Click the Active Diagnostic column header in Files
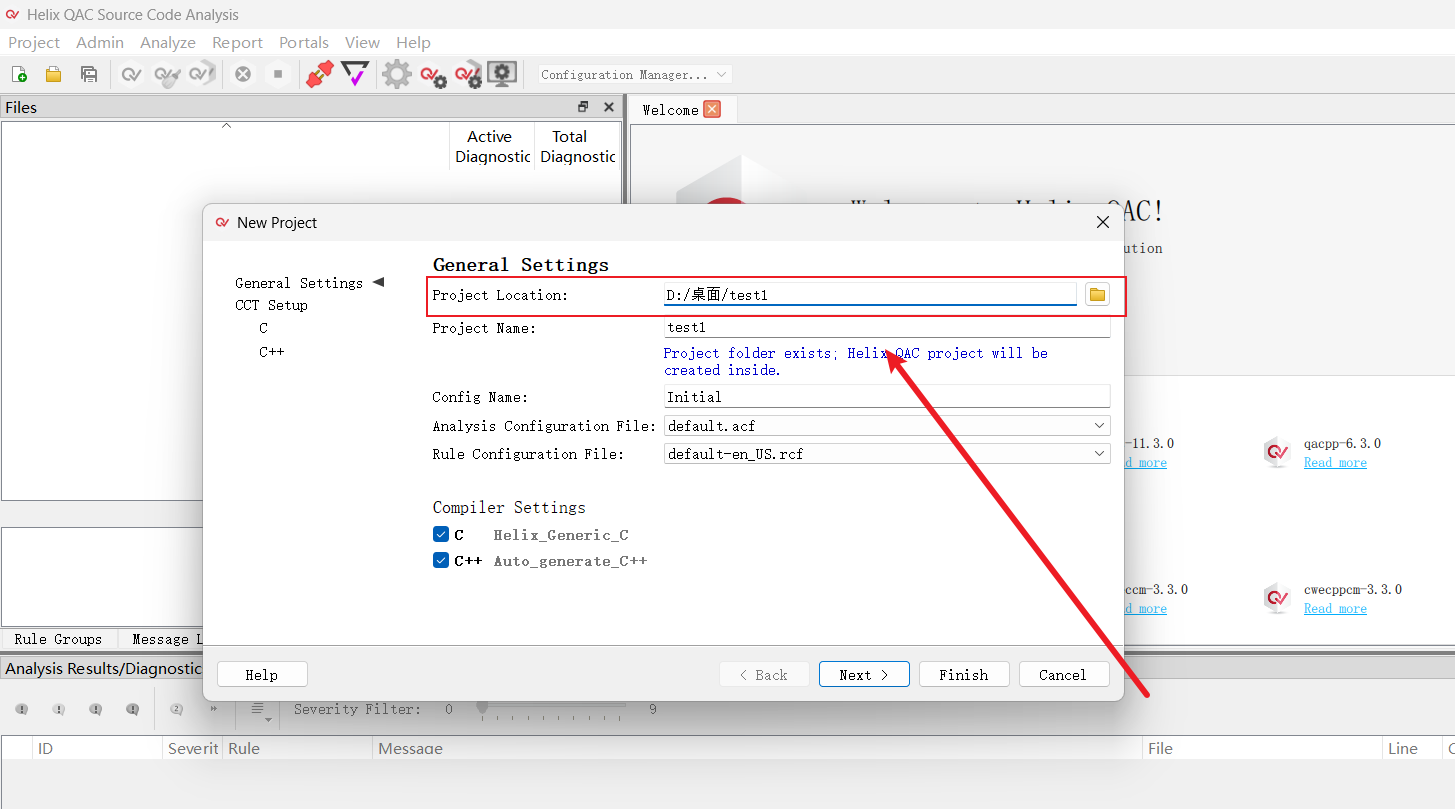The width and height of the screenshot is (1455, 809). [x=492, y=146]
